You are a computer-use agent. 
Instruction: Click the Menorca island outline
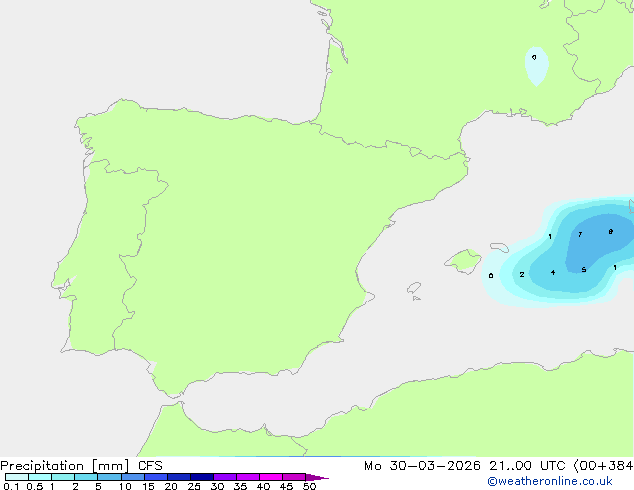(499, 247)
